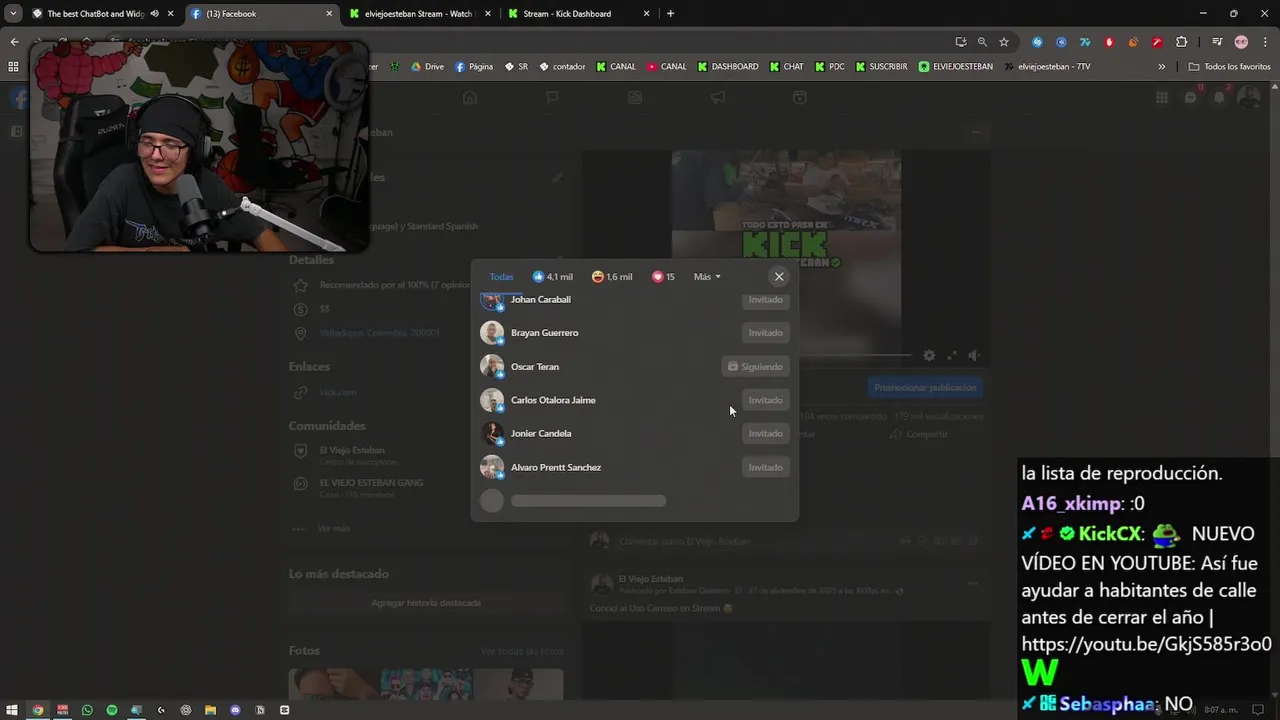The height and width of the screenshot is (720, 1280).
Task: Click the Invitado button for Jonier Candela
Action: coord(766,434)
